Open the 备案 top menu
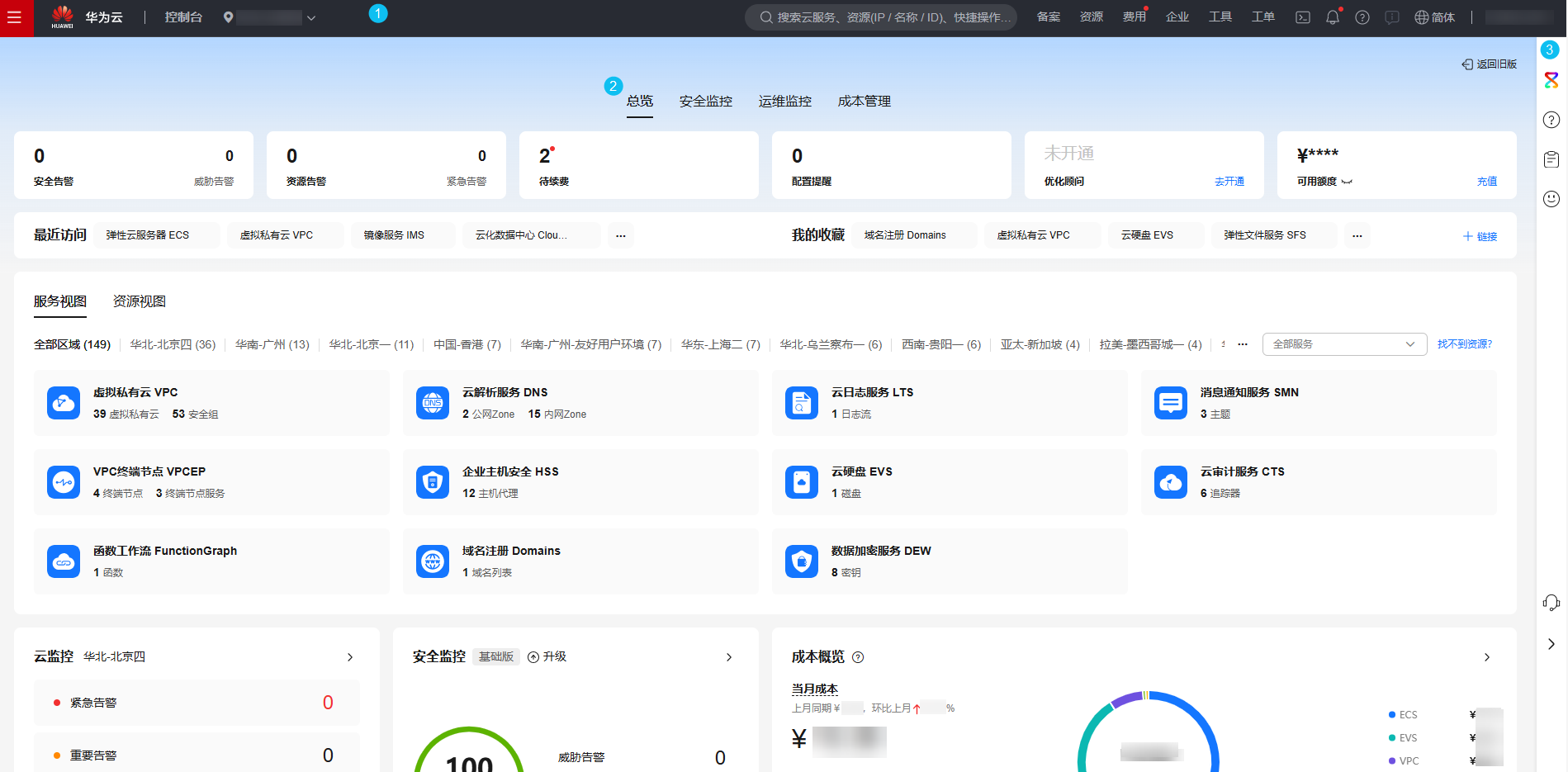The width and height of the screenshot is (1568, 772). click(x=1049, y=17)
